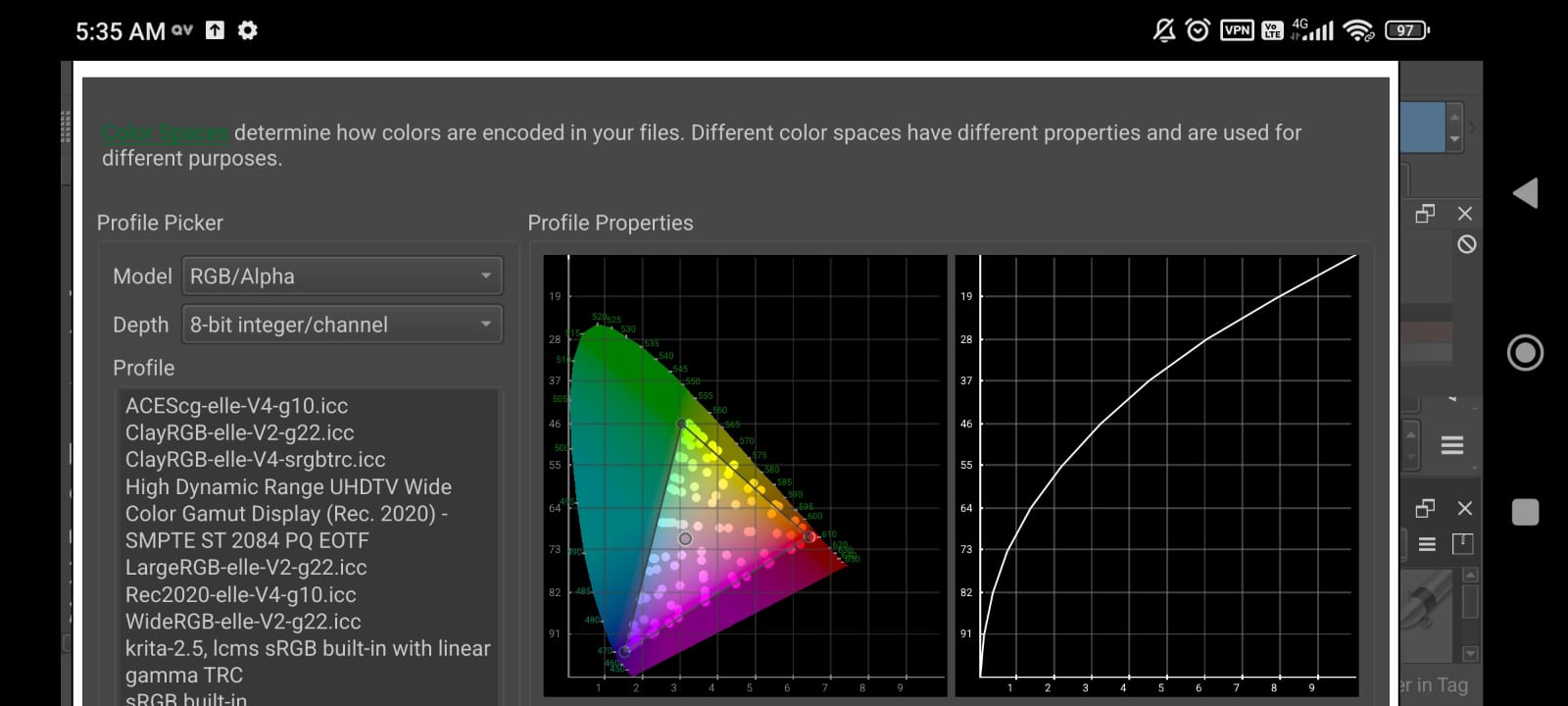The width and height of the screenshot is (1568, 706).
Task: Expand the Depth 8-bit integer/channel dropdown
Action: 342,325
